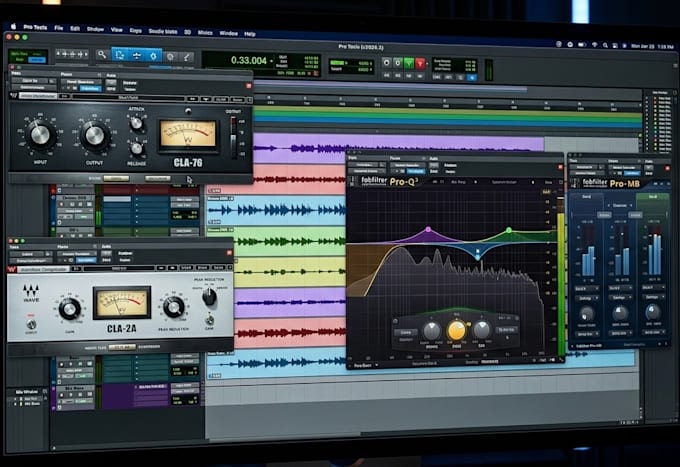Click the CLA-2A HiFreq small knob
This screenshot has height=467, width=680.
[31, 324]
